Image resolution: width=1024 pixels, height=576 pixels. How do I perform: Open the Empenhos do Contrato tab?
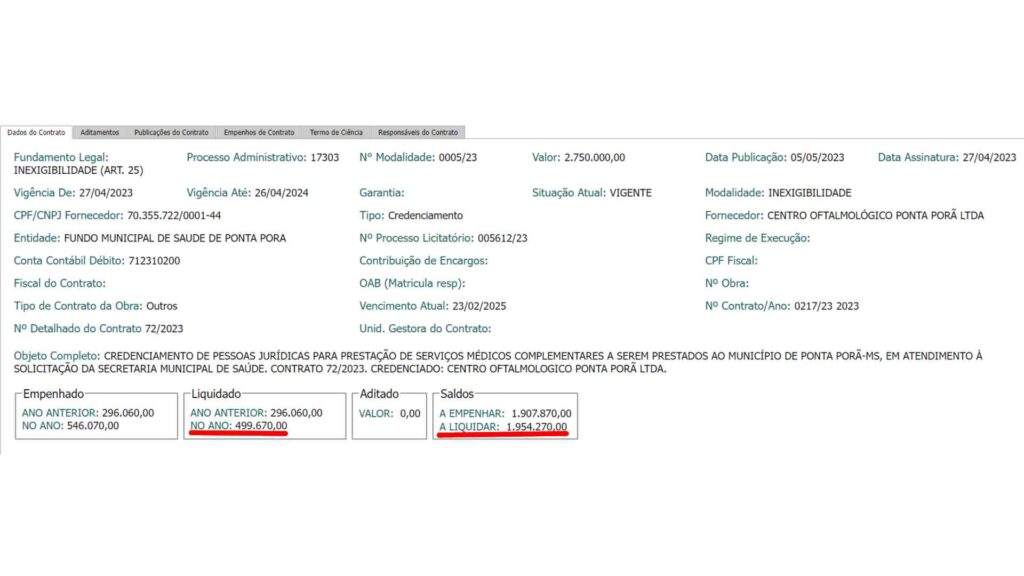(x=259, y=132)
